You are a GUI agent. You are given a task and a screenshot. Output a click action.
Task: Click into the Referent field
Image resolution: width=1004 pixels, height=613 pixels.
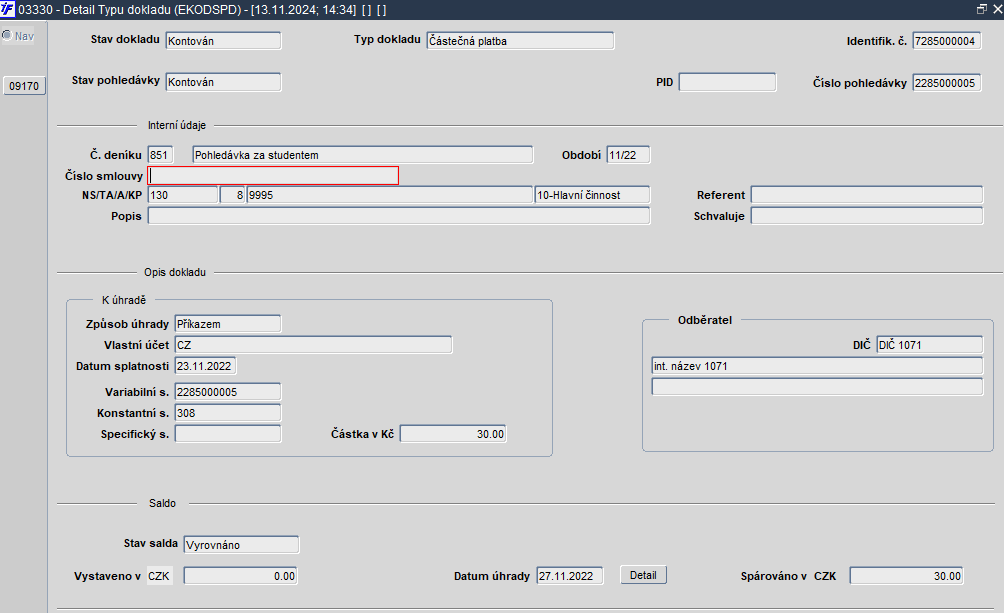point(866,195)
